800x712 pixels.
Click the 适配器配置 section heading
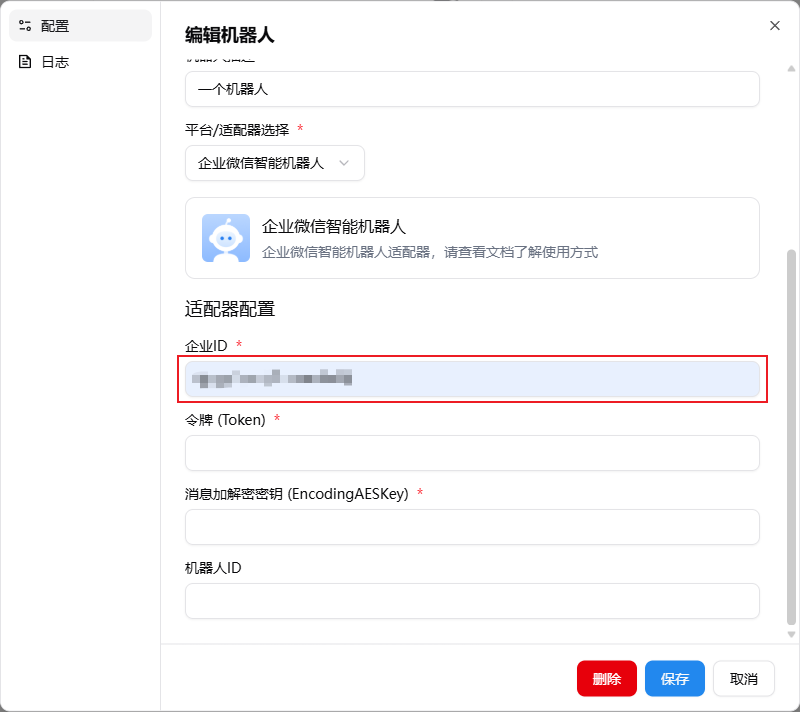point(230,309)
